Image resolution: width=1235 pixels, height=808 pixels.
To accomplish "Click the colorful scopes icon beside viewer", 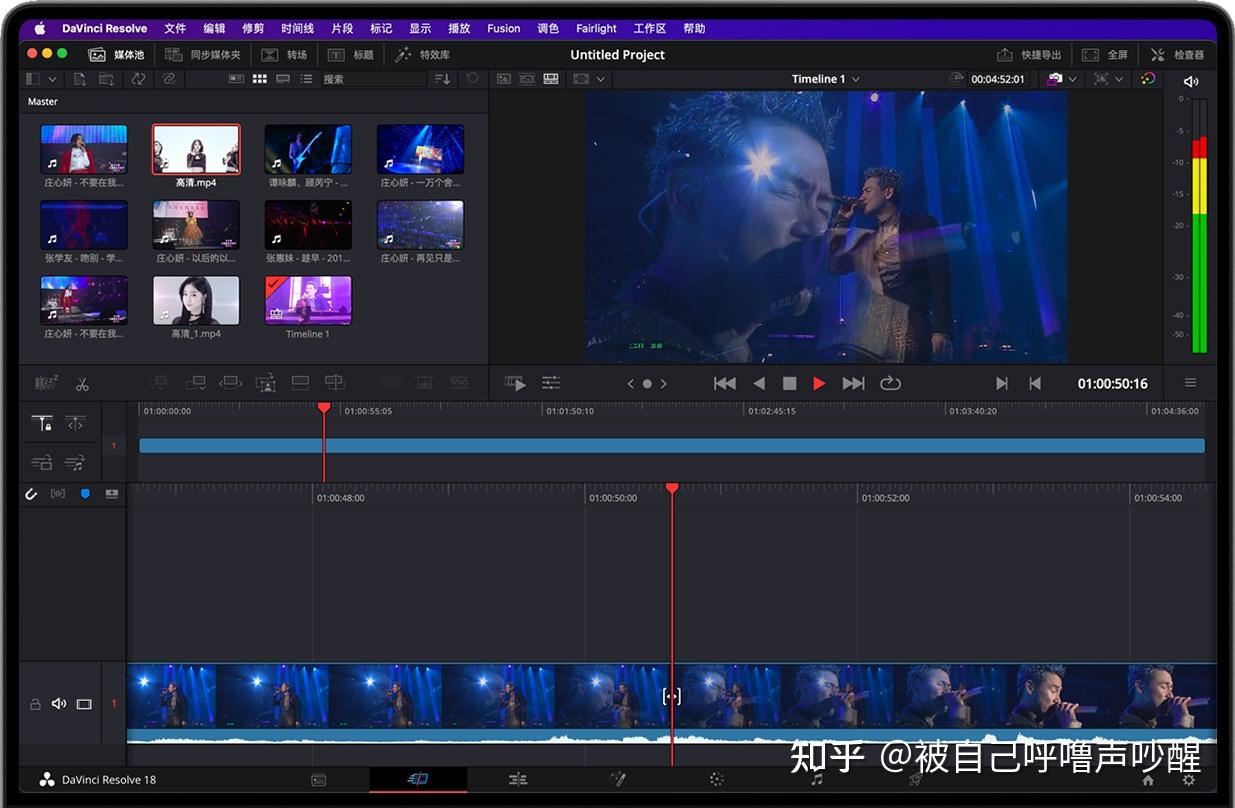I will (x=1148, y=79).
